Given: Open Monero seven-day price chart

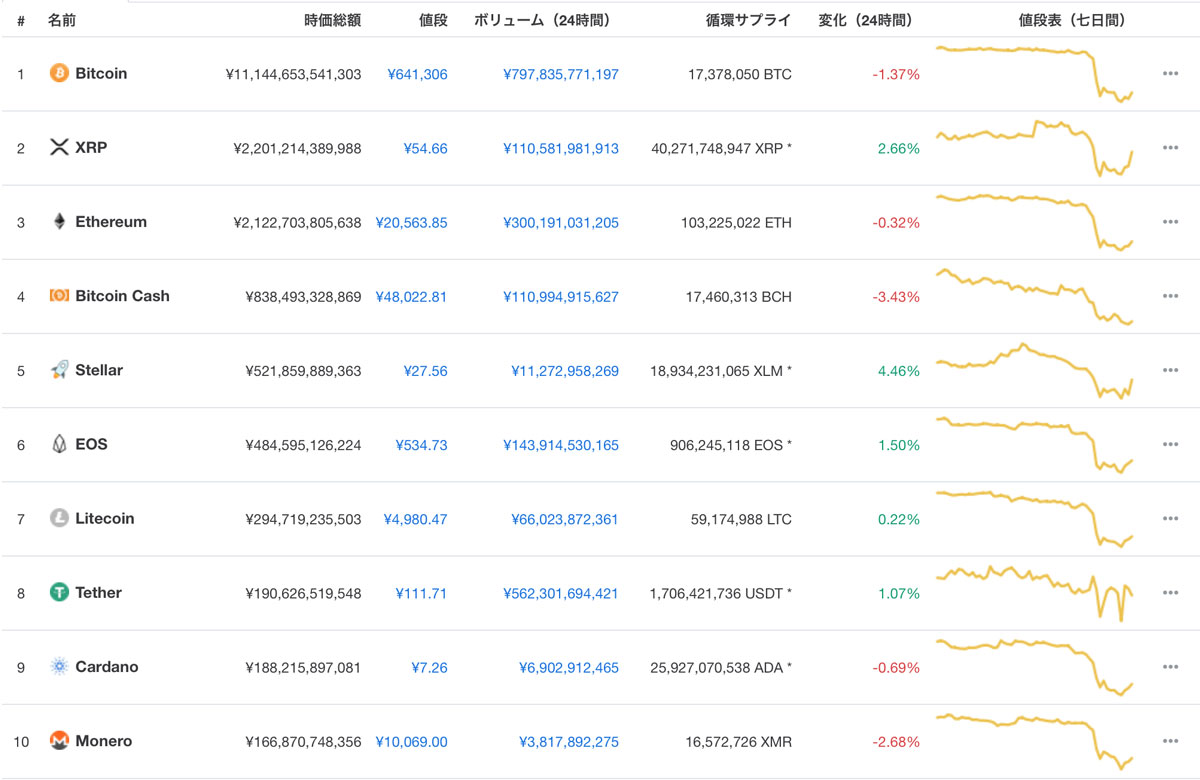Looking at the screenshot, I should pyautogui.click(x=1034, y=741).
